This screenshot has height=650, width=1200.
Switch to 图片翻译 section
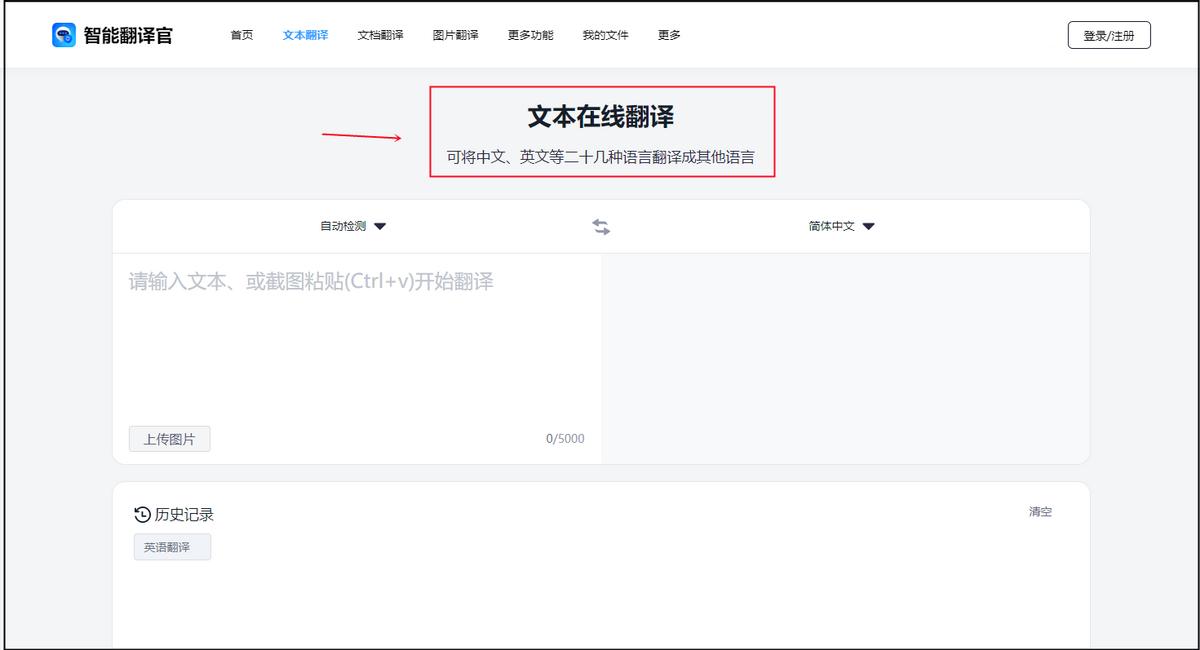[x=458, y=35]
